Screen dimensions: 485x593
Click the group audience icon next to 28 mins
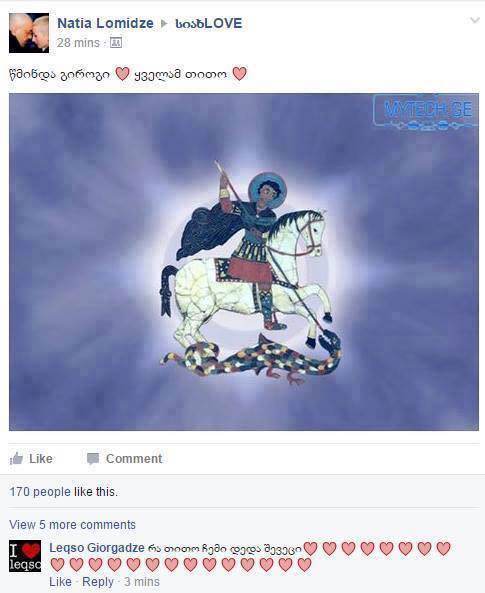(x=116, y=42)
